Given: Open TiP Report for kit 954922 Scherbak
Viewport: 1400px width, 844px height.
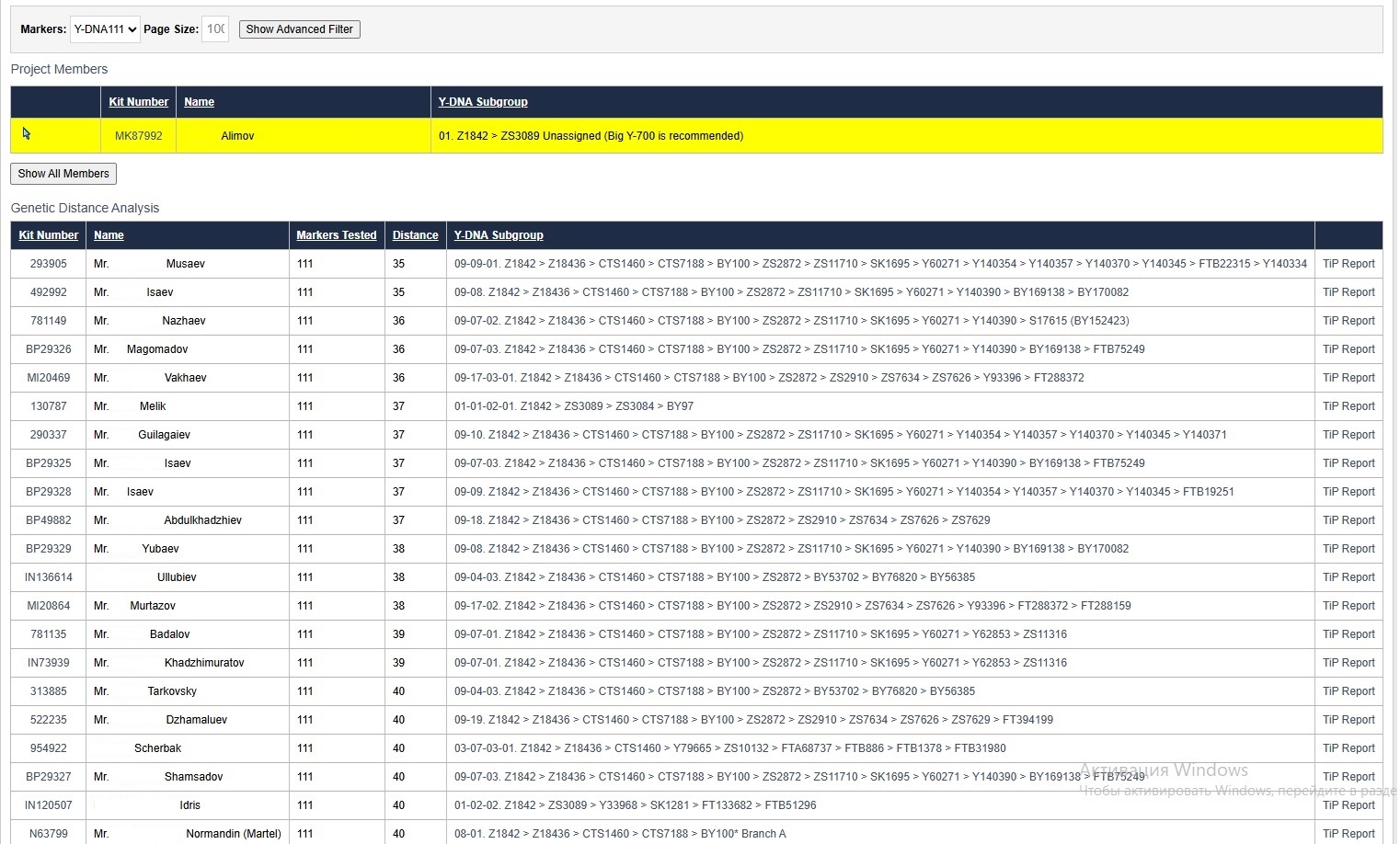Looking at the screenshot, I should (x=1348, y=748).
